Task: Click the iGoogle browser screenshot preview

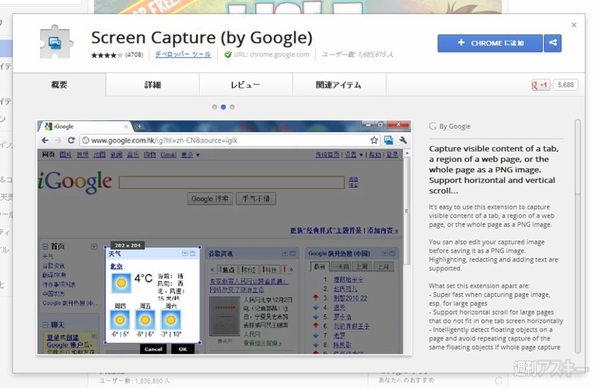Action: pyautogui.click(x=224, y=237)
